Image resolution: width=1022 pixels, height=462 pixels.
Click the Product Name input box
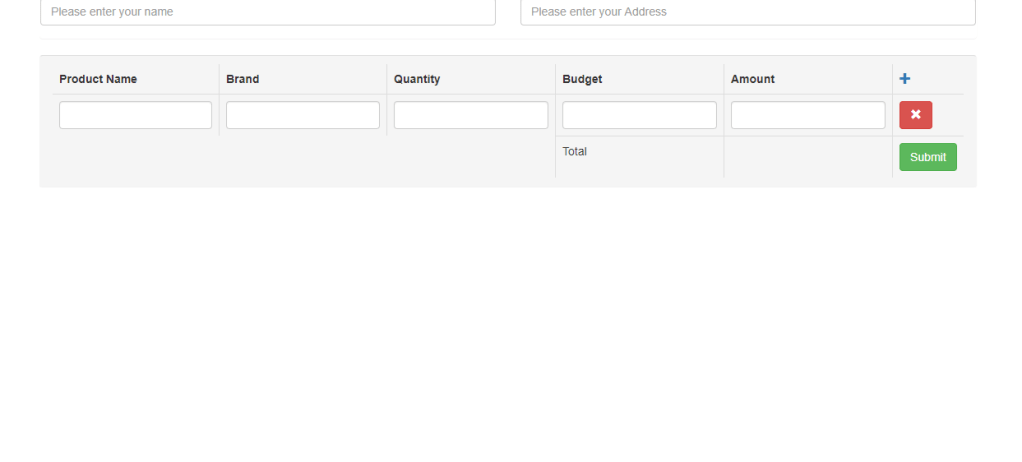pyautogui.click(x=135, y=115)
